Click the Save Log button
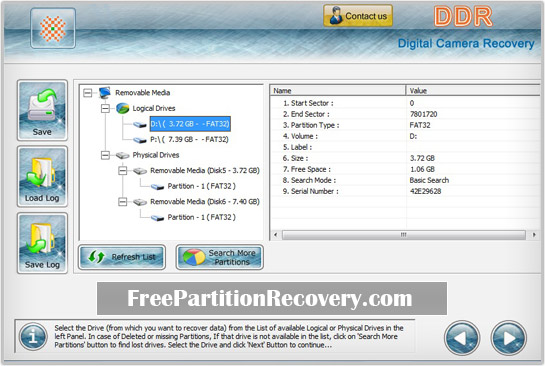 (42, 243)
